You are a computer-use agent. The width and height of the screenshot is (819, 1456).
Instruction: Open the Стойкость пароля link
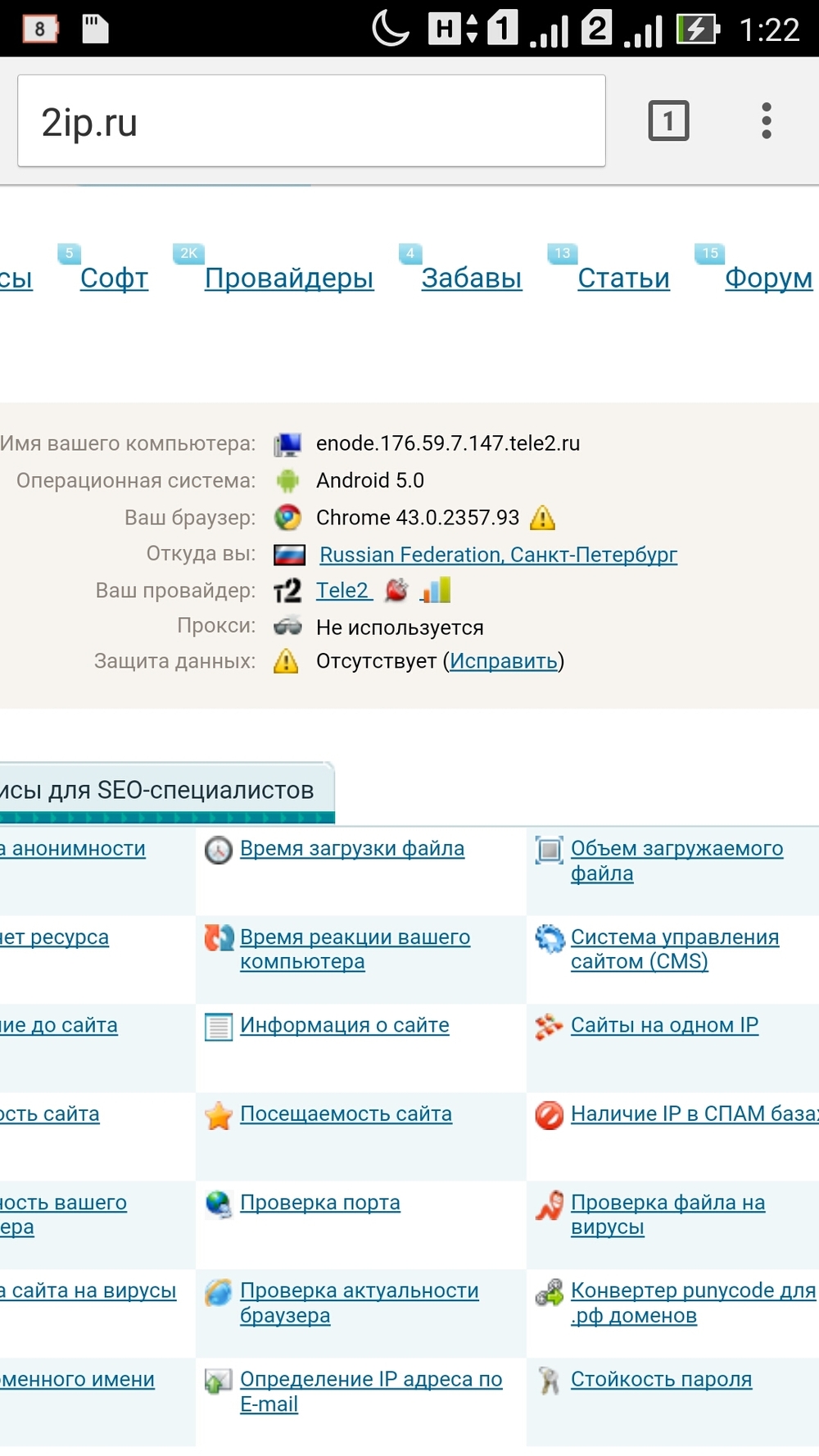tap(661, 1379)
